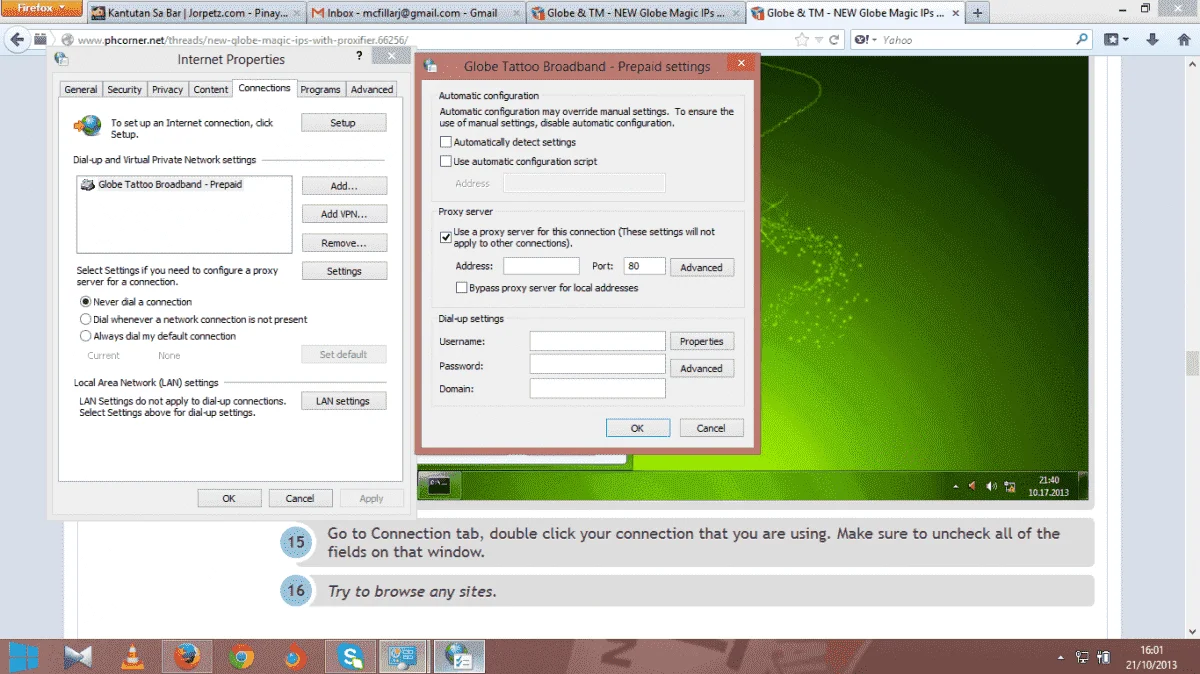Uncheck Use a proxy server for this connection

coord(446,237)
